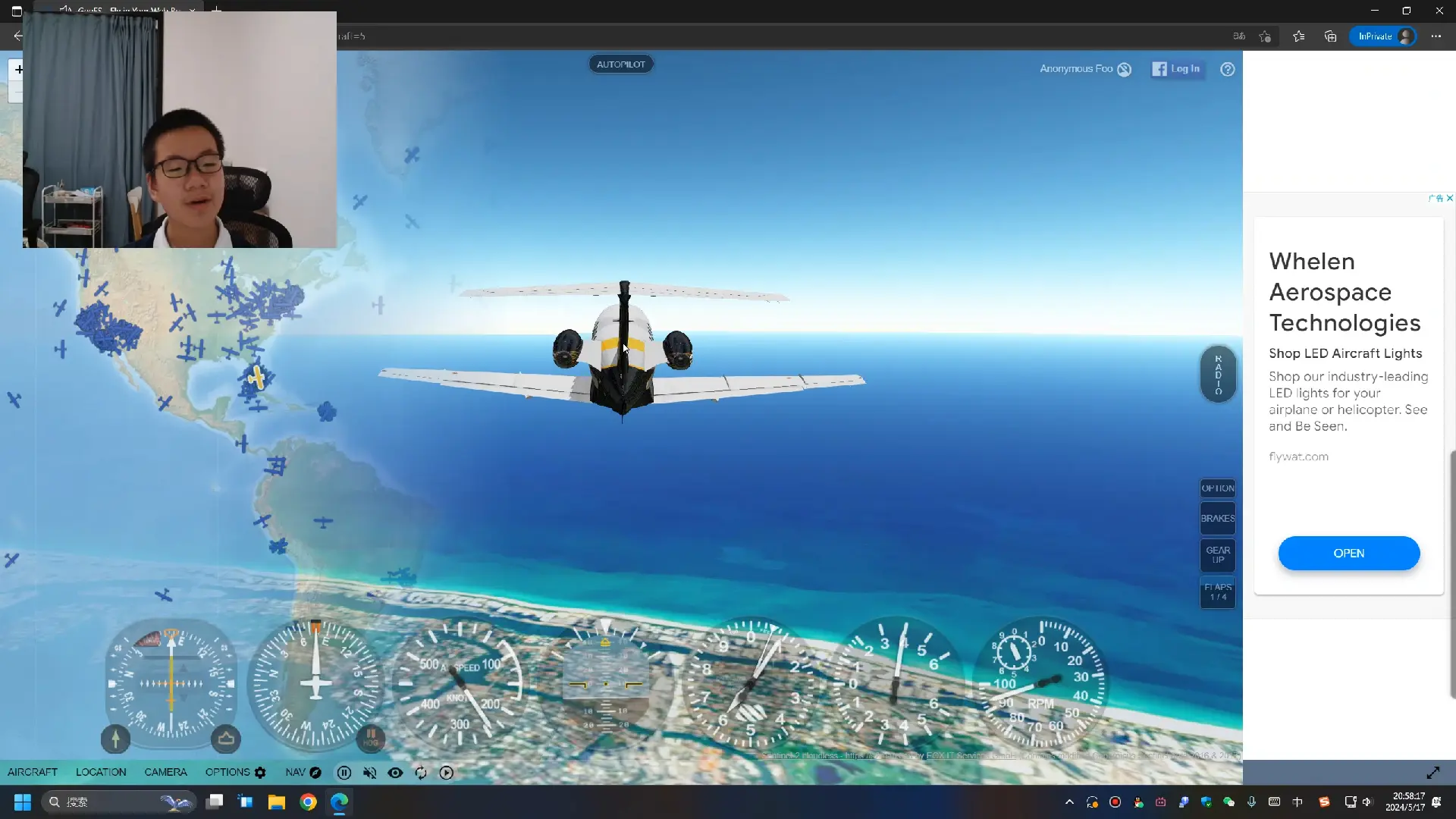
Task: Toggle the muted sound icon
Action: click(x=369, y=773)
